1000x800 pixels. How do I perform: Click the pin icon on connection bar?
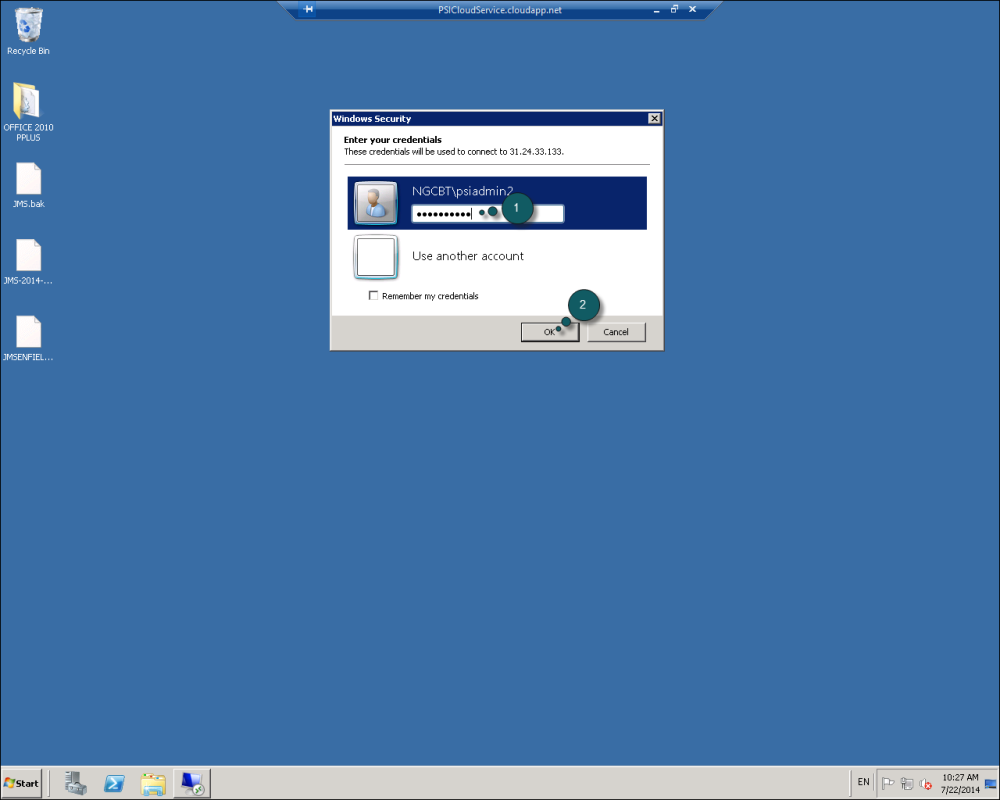(309, 10)
